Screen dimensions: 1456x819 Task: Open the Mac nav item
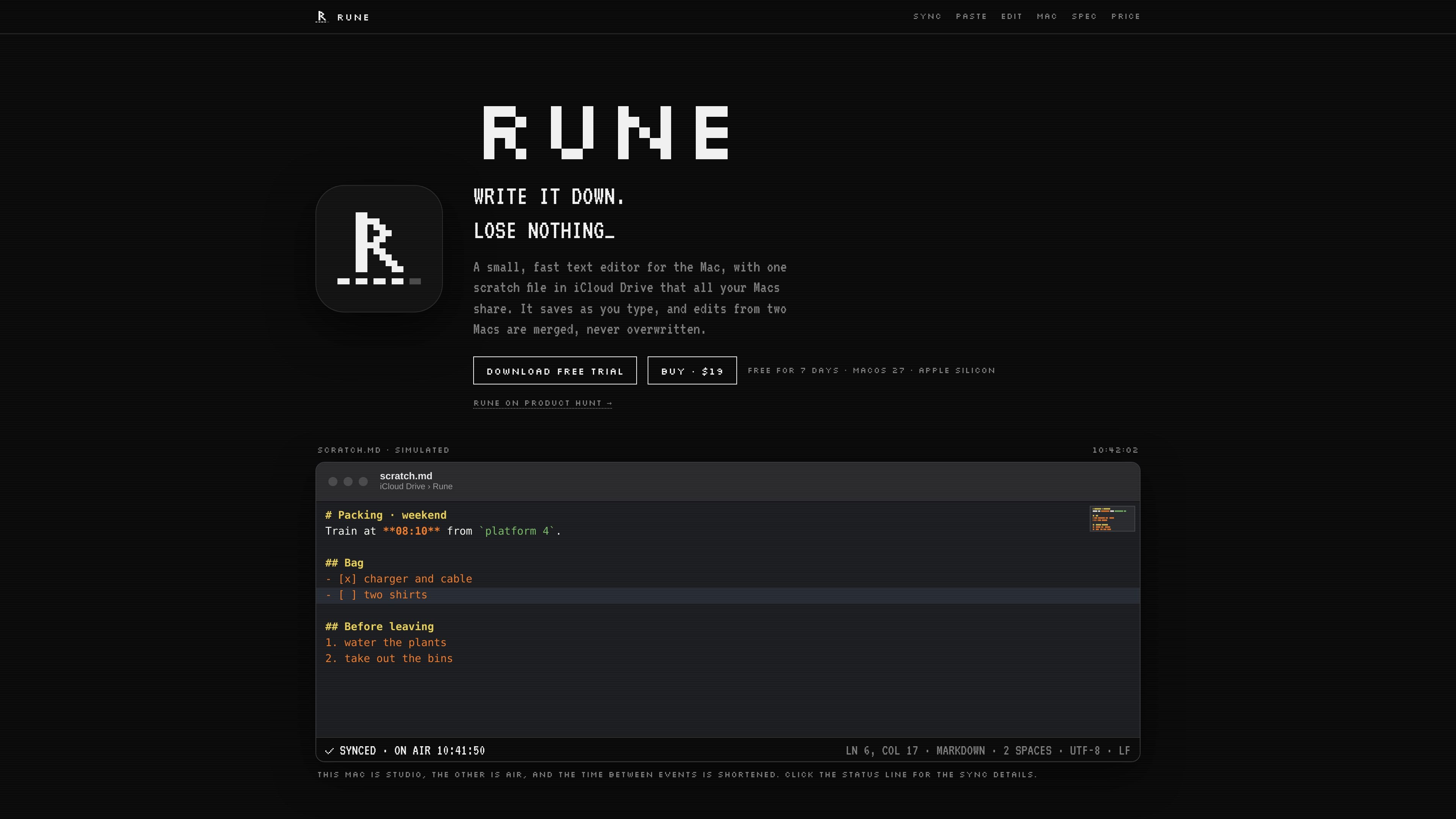coord(1047,16)
